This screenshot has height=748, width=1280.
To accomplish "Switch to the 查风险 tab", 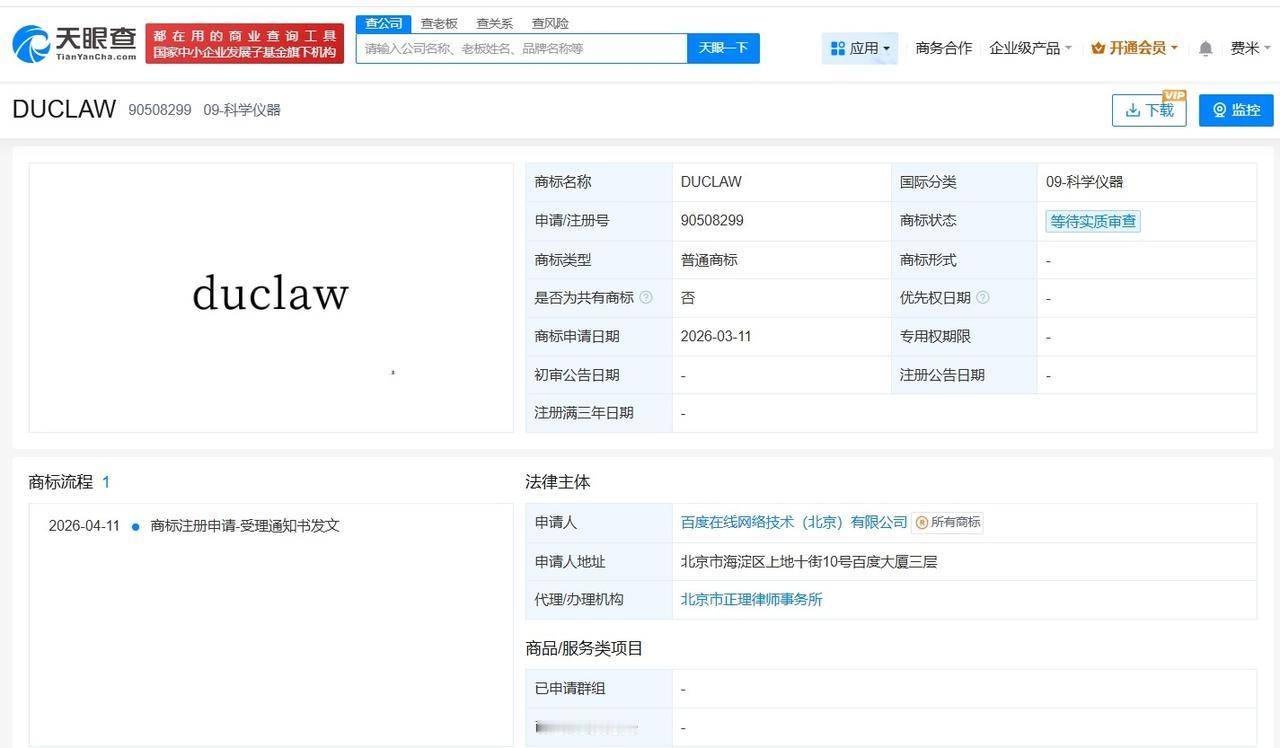I will (549, 23).
